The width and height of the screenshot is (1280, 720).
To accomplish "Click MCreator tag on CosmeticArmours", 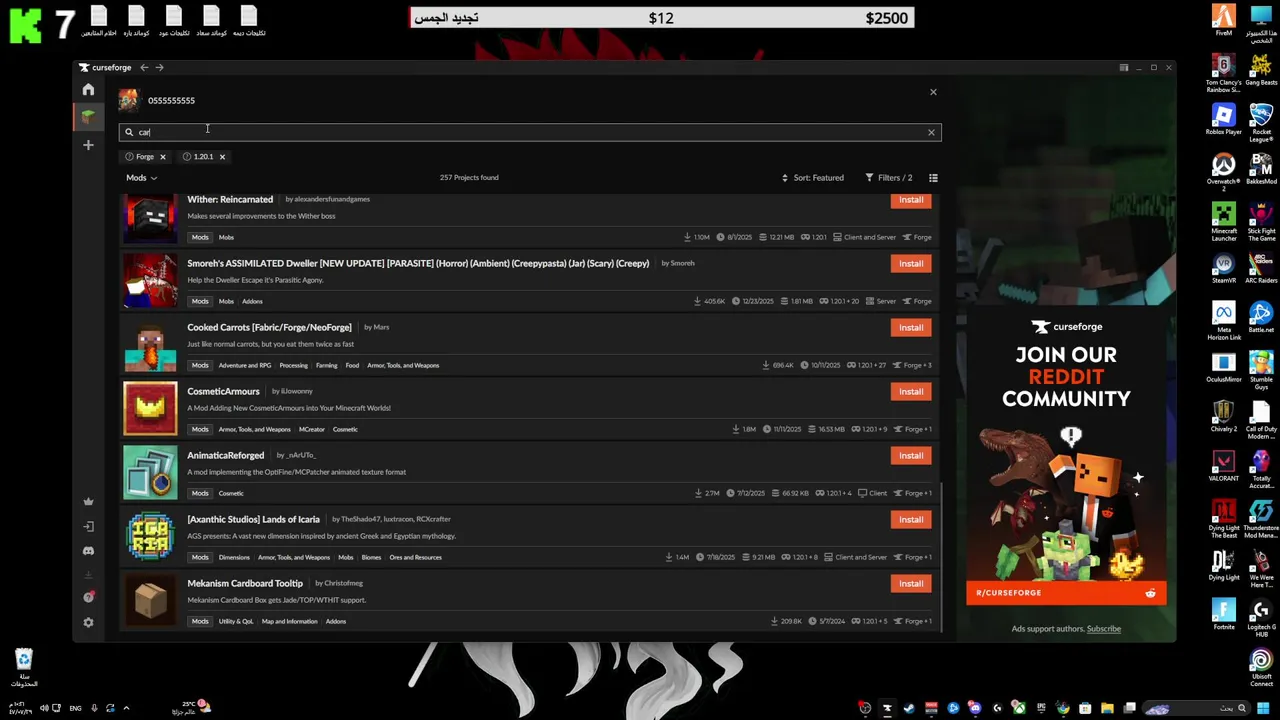I will [x=312, y=429].
